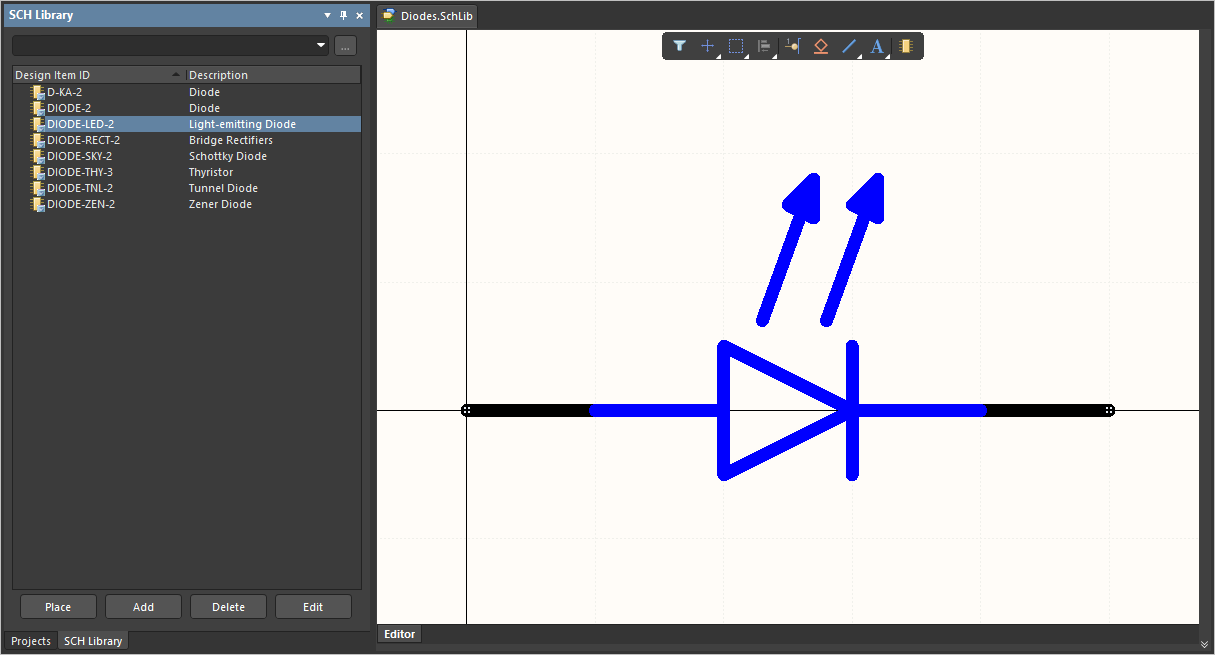Click the 'Thyristor' description
The height and width of the screenshot is (655, 1215).
[211, 172]
